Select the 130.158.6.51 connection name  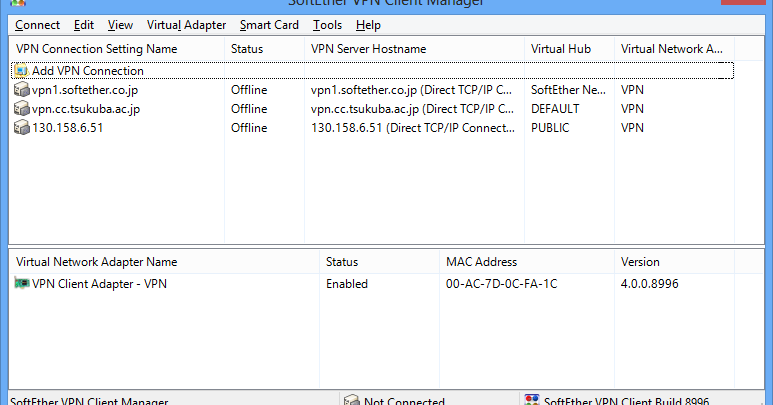pos(68,128)
